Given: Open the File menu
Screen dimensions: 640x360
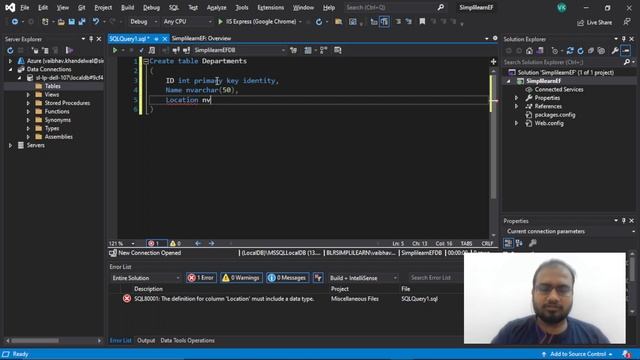Looking at the screenshot, I should (x=24, y=7).
